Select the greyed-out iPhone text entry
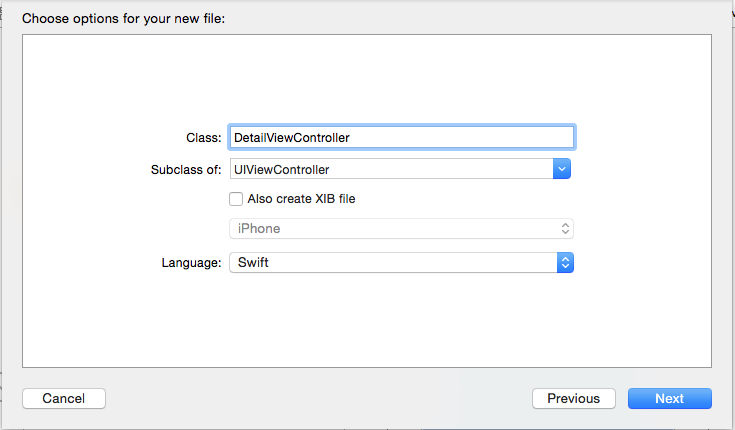Viewport: 735px width, 430px height. point(258,229)
